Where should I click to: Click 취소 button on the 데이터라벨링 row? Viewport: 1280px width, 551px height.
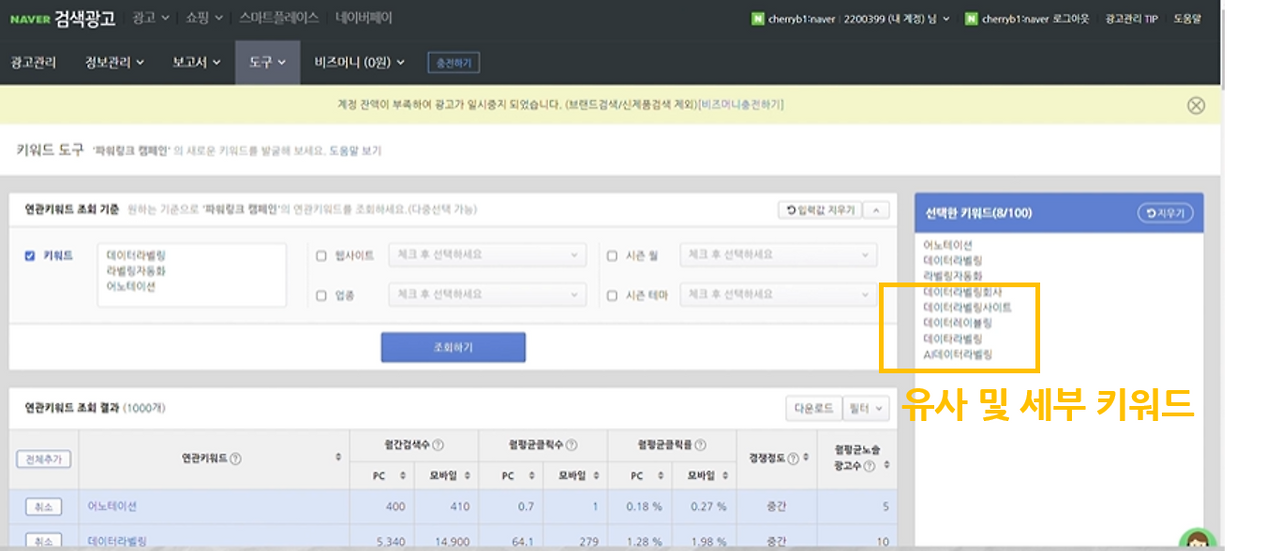click(x=43, y=541)
